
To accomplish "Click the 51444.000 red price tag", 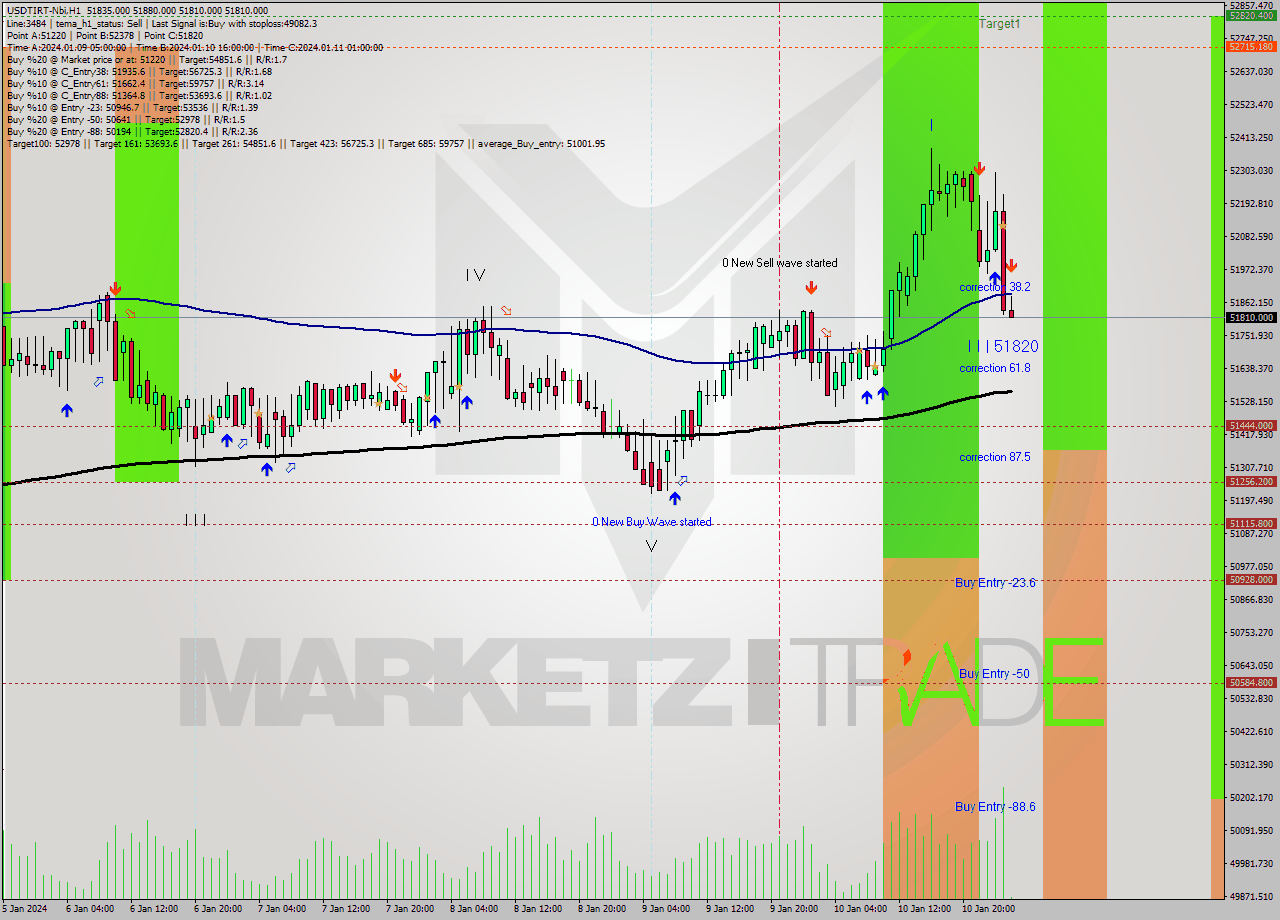I will 1251,426.
